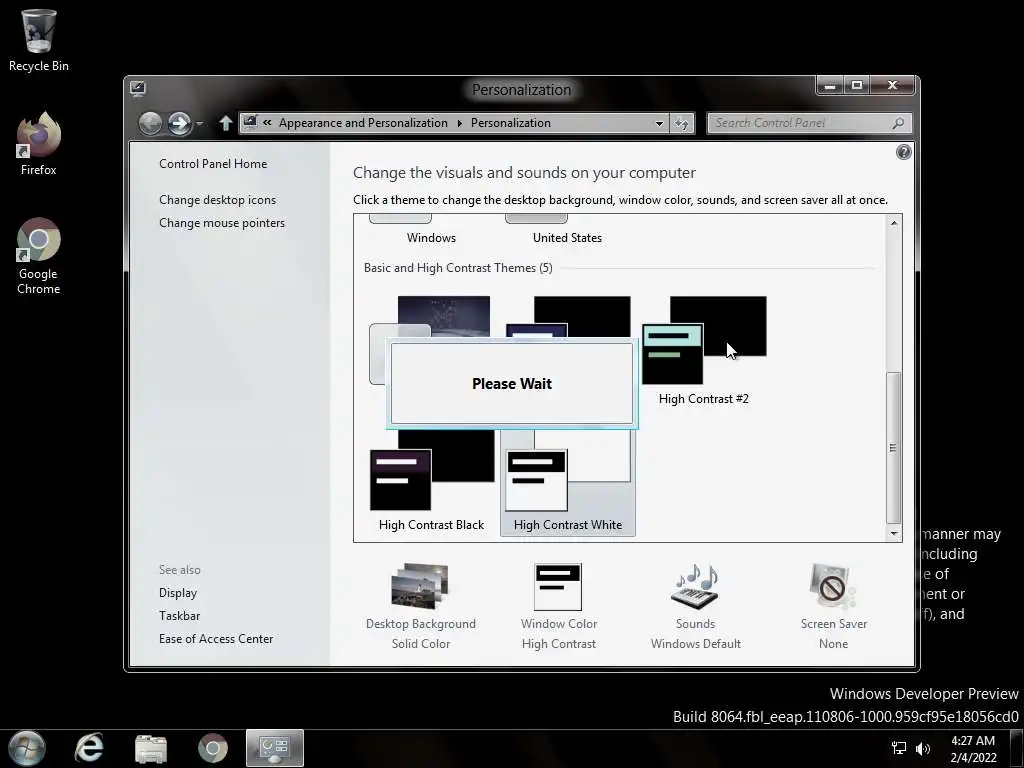
Task: Open Ease of Access Center link
Action: (x=216, y=639)
